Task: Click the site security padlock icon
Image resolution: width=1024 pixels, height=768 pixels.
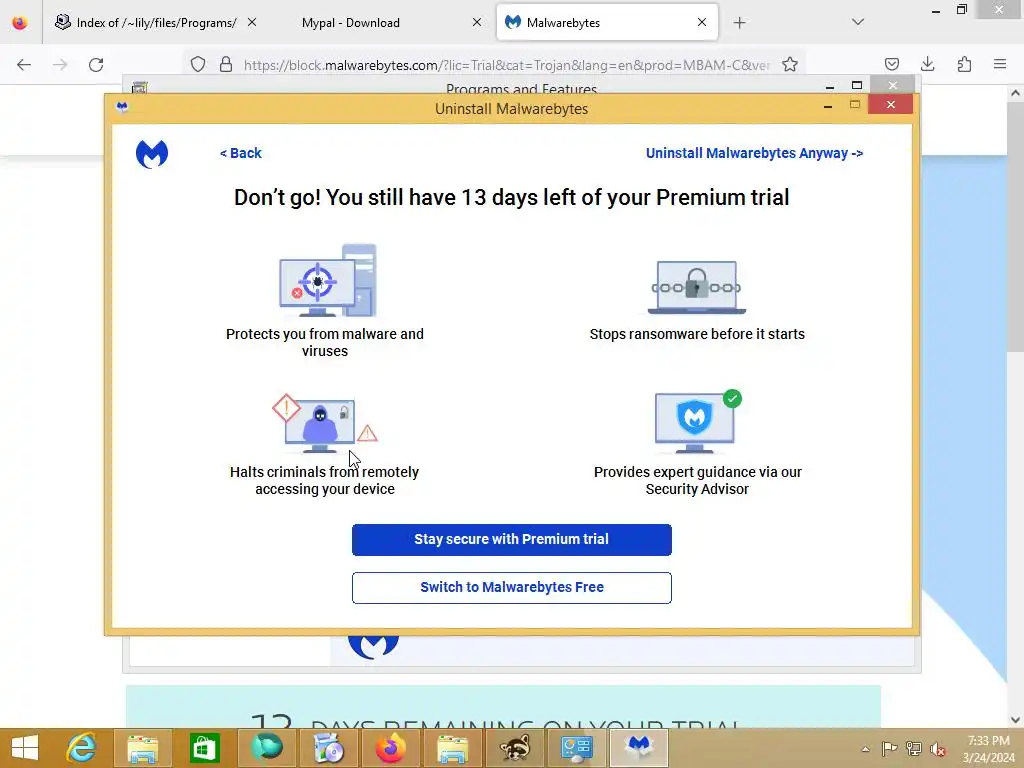Action: point(226,64)
